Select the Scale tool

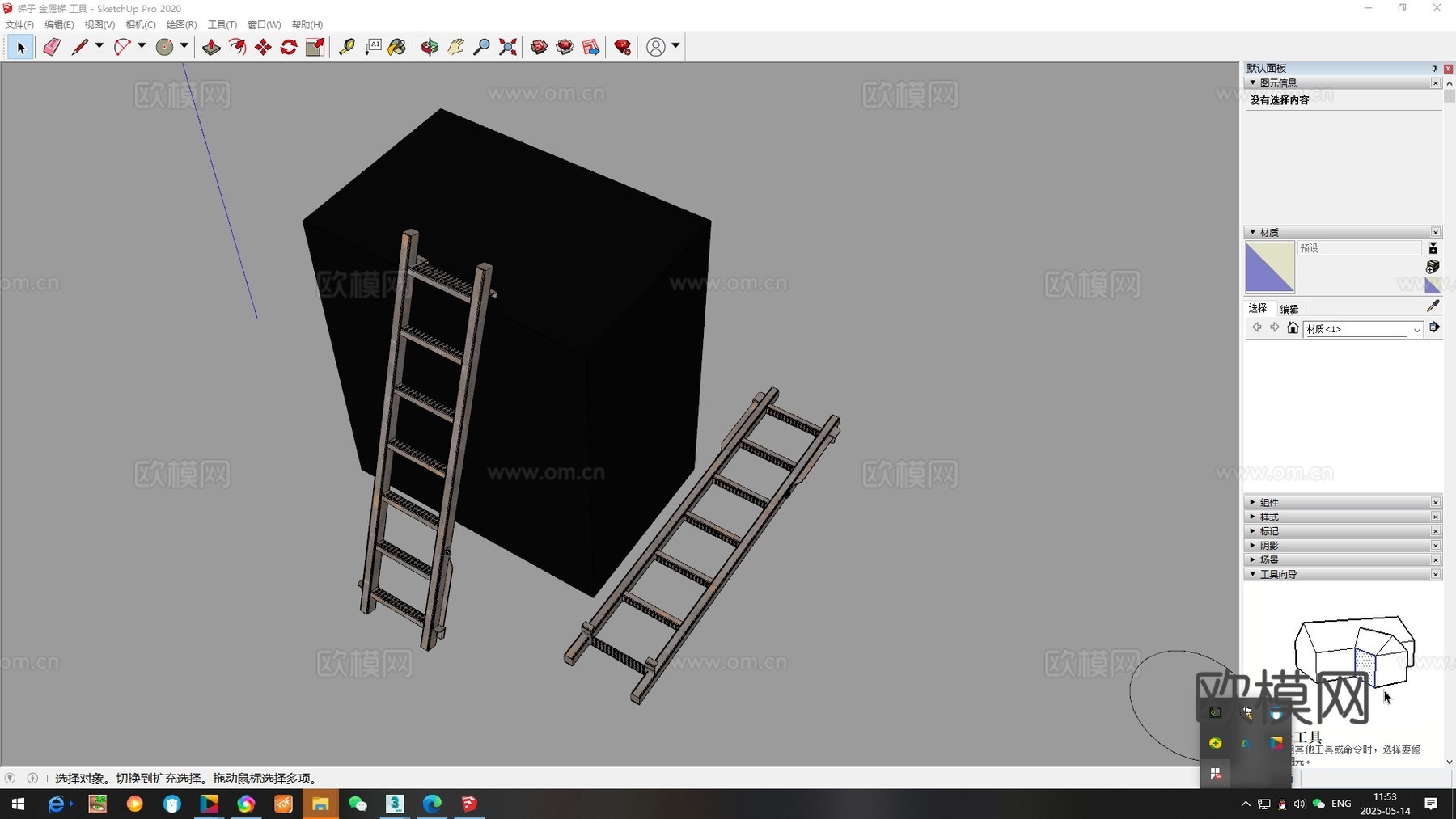(x=315, y=48)
